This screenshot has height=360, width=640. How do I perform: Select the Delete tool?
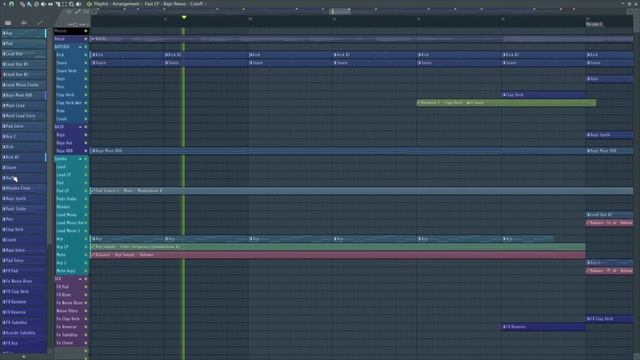click(36, 4)
